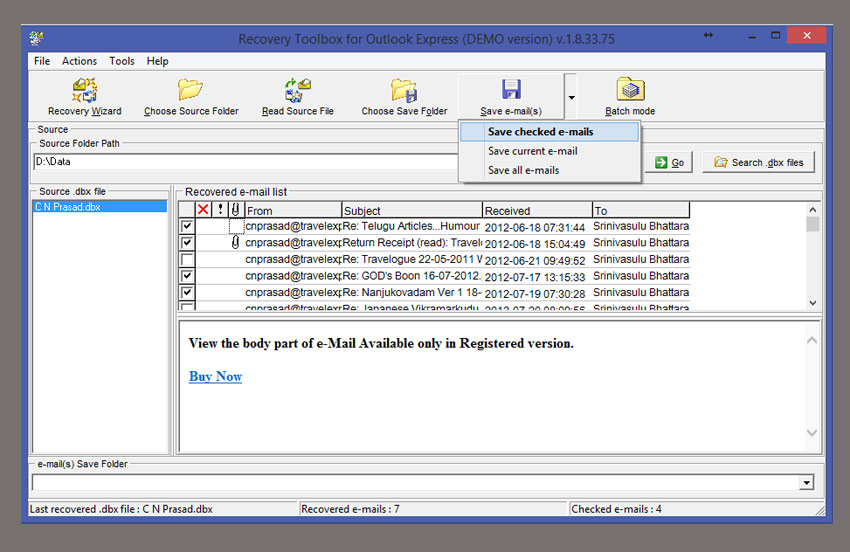Click the Choose Save Folder icon
This screenshot has height=552, width=850.
[x=404, y=90]
